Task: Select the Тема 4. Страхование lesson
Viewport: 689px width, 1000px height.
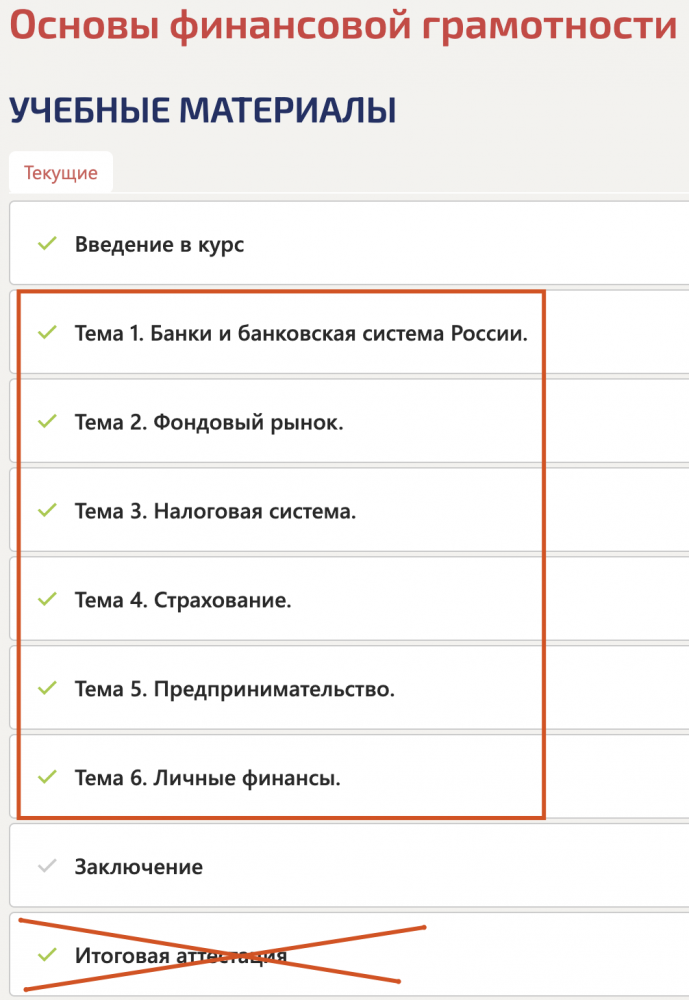Action: pos(183,601)
